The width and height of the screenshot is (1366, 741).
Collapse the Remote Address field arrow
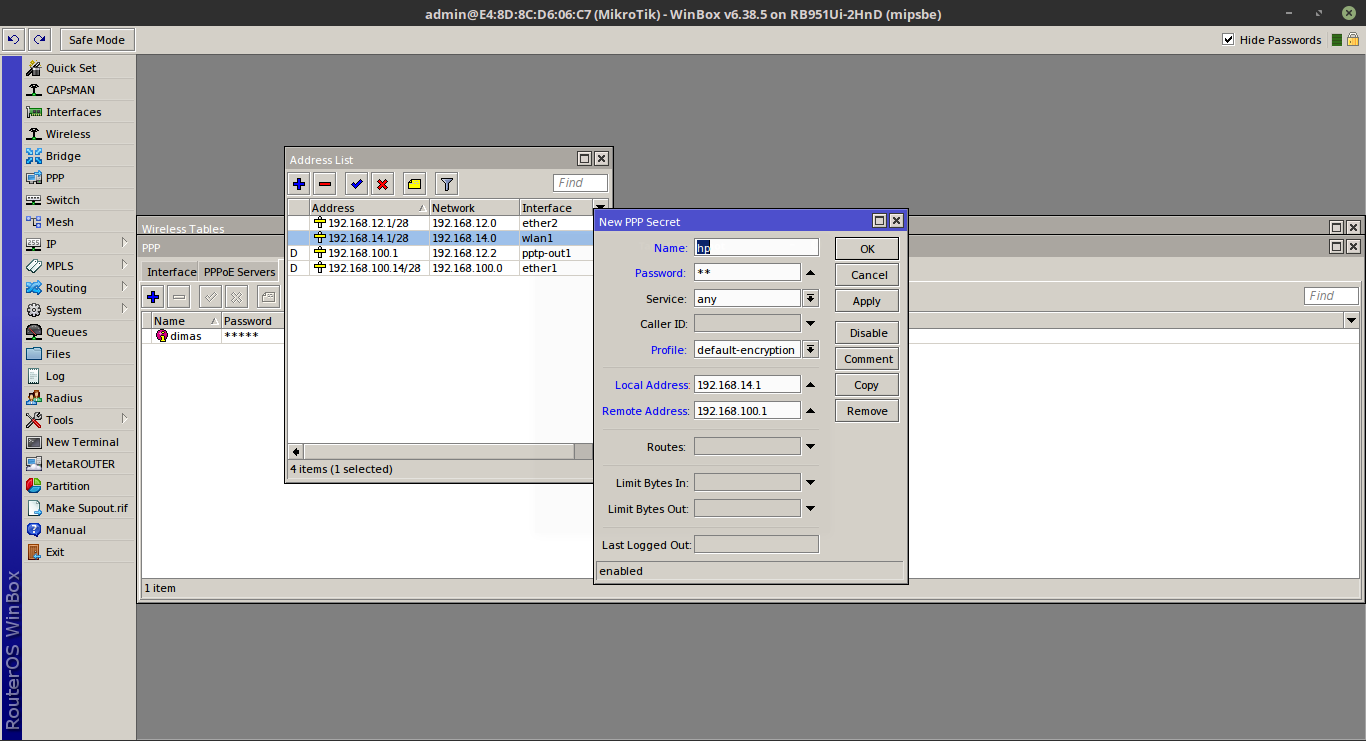tap(810, 411)
